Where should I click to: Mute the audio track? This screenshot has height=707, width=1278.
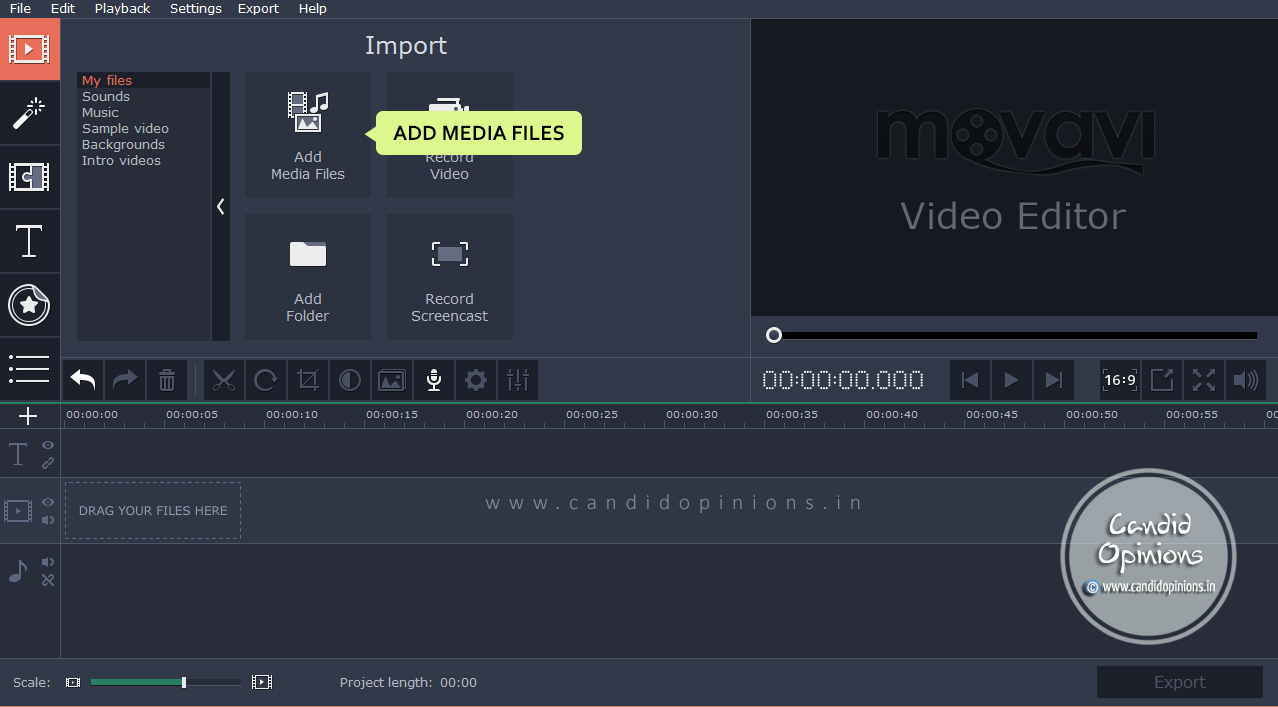(47, 562)
